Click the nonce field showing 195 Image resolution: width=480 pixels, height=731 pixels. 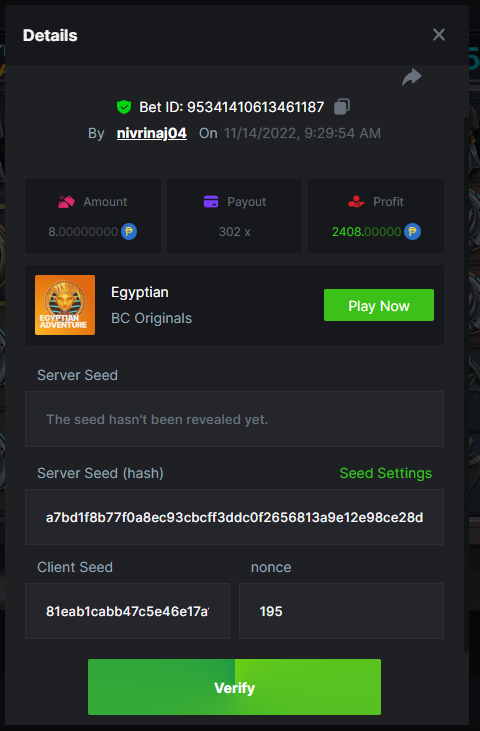click(342, 611)
